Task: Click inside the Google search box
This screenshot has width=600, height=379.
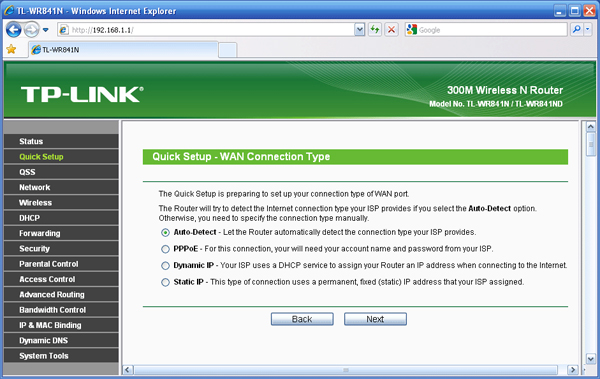Action: (492, 29)
